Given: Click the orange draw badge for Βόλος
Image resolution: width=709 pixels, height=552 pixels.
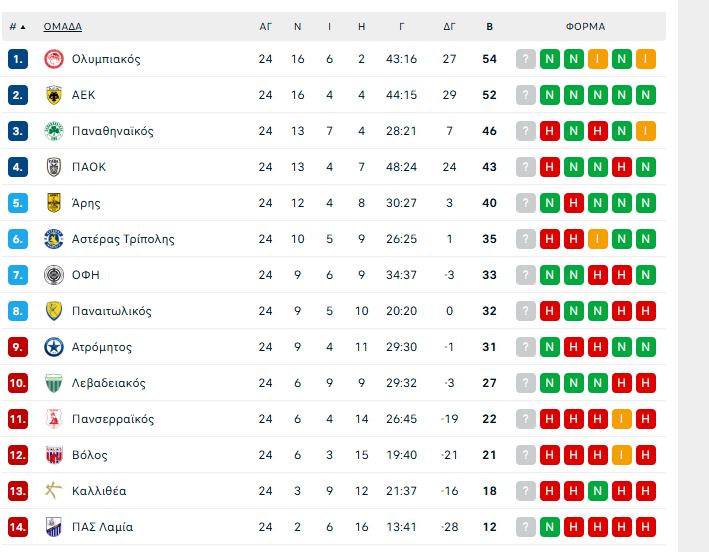Looking at the screenshot, I should [622, 455].
